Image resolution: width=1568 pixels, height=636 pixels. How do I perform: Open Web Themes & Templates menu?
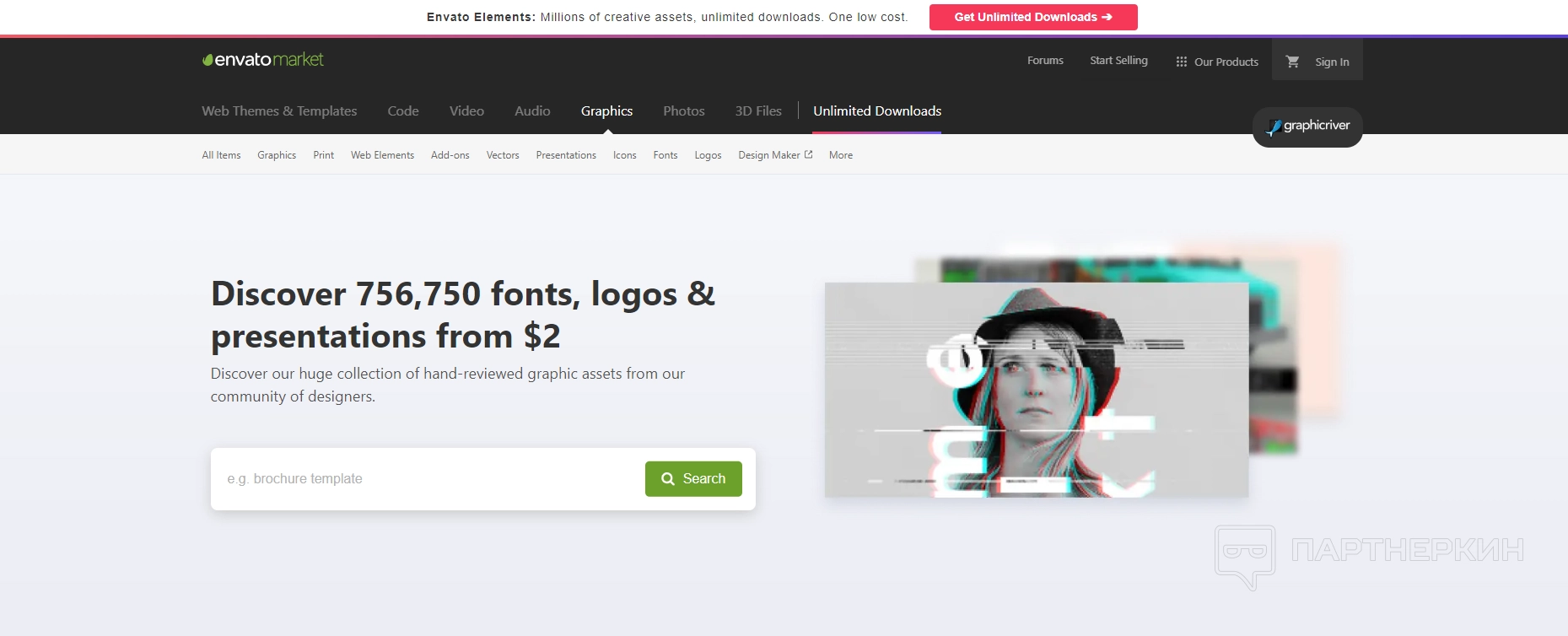tap(279, 111)
